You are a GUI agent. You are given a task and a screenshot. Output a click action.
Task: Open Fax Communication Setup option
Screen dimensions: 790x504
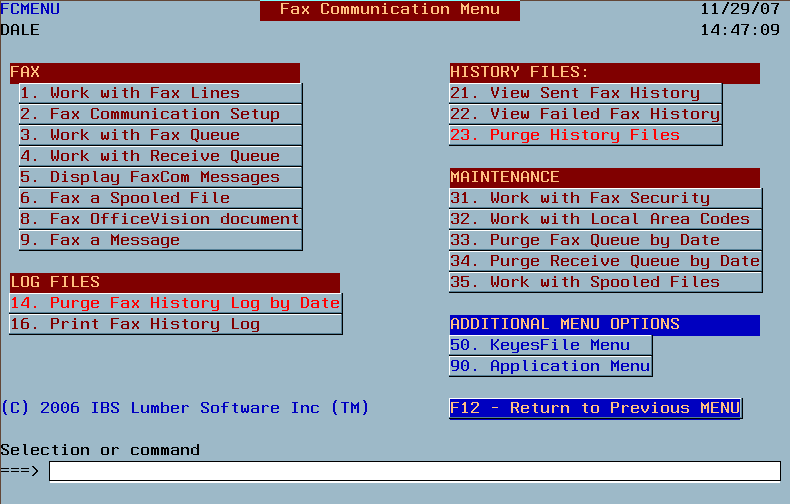click(x=161, y=114)
